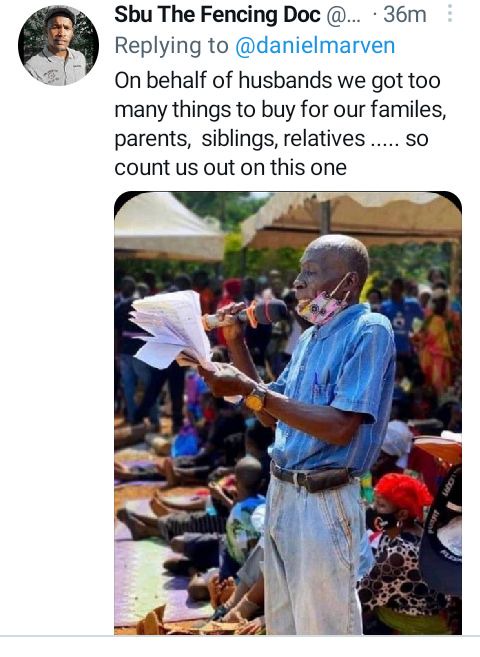Click the man's blue striped shirt in photo
Image resolution: width=480 pixels, height=657 pixels.
pos(335,390)
